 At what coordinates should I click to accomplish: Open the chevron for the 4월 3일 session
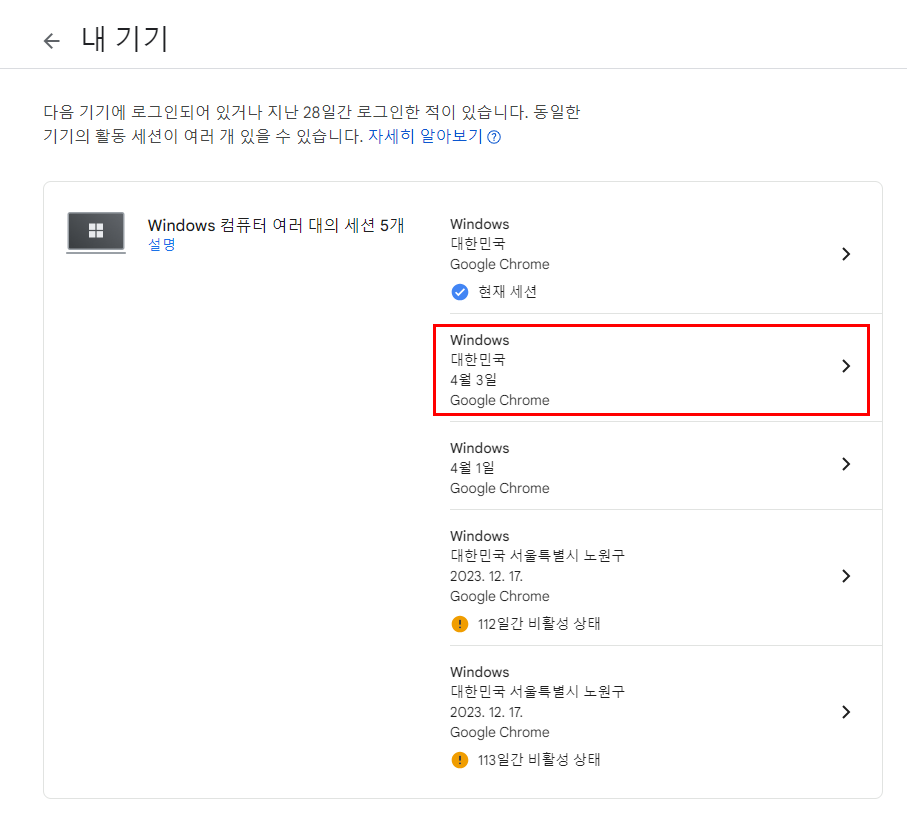(846, 366)
